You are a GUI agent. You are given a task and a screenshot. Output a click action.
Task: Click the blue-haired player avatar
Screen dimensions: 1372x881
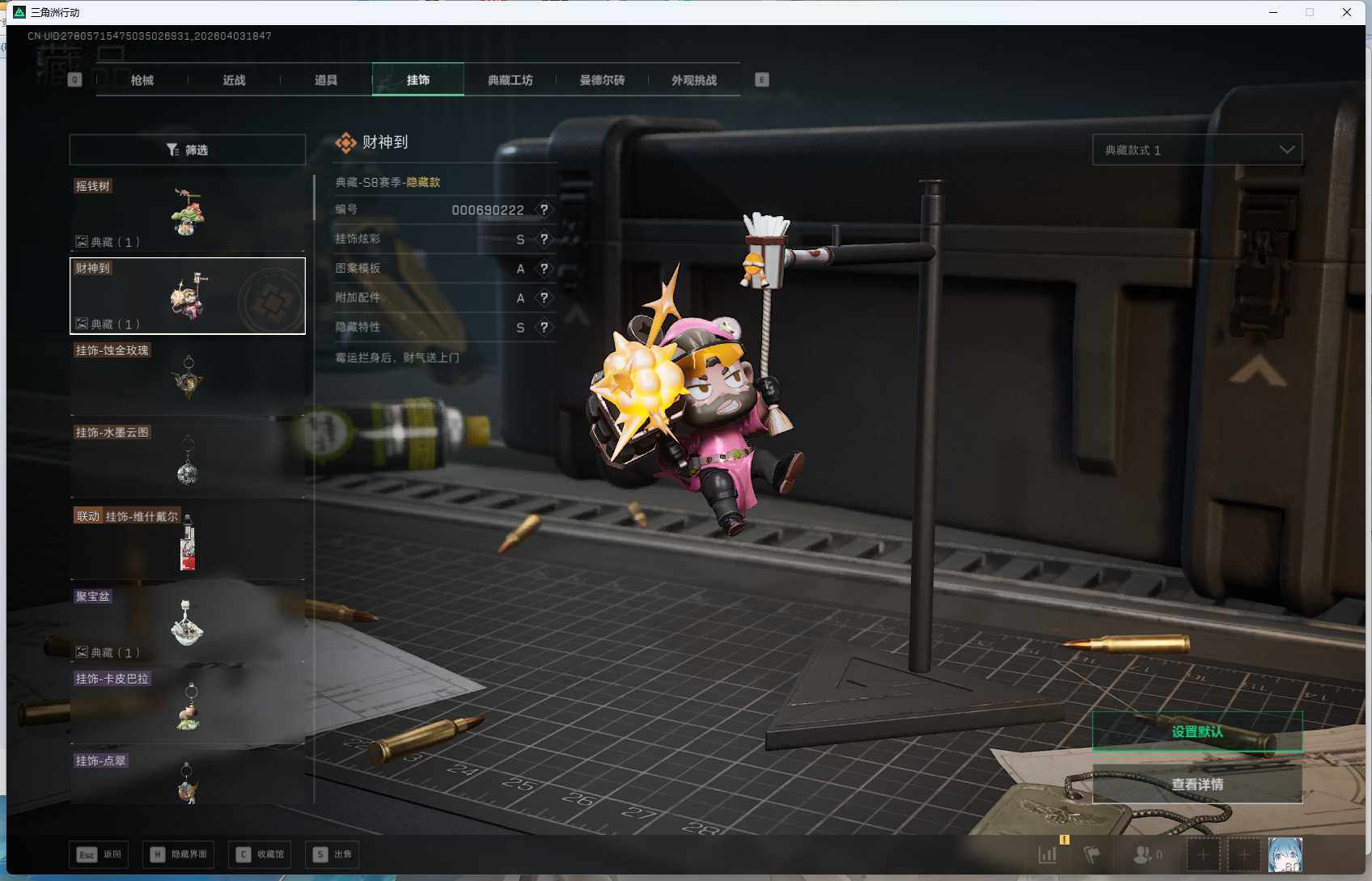point(1285,854)
